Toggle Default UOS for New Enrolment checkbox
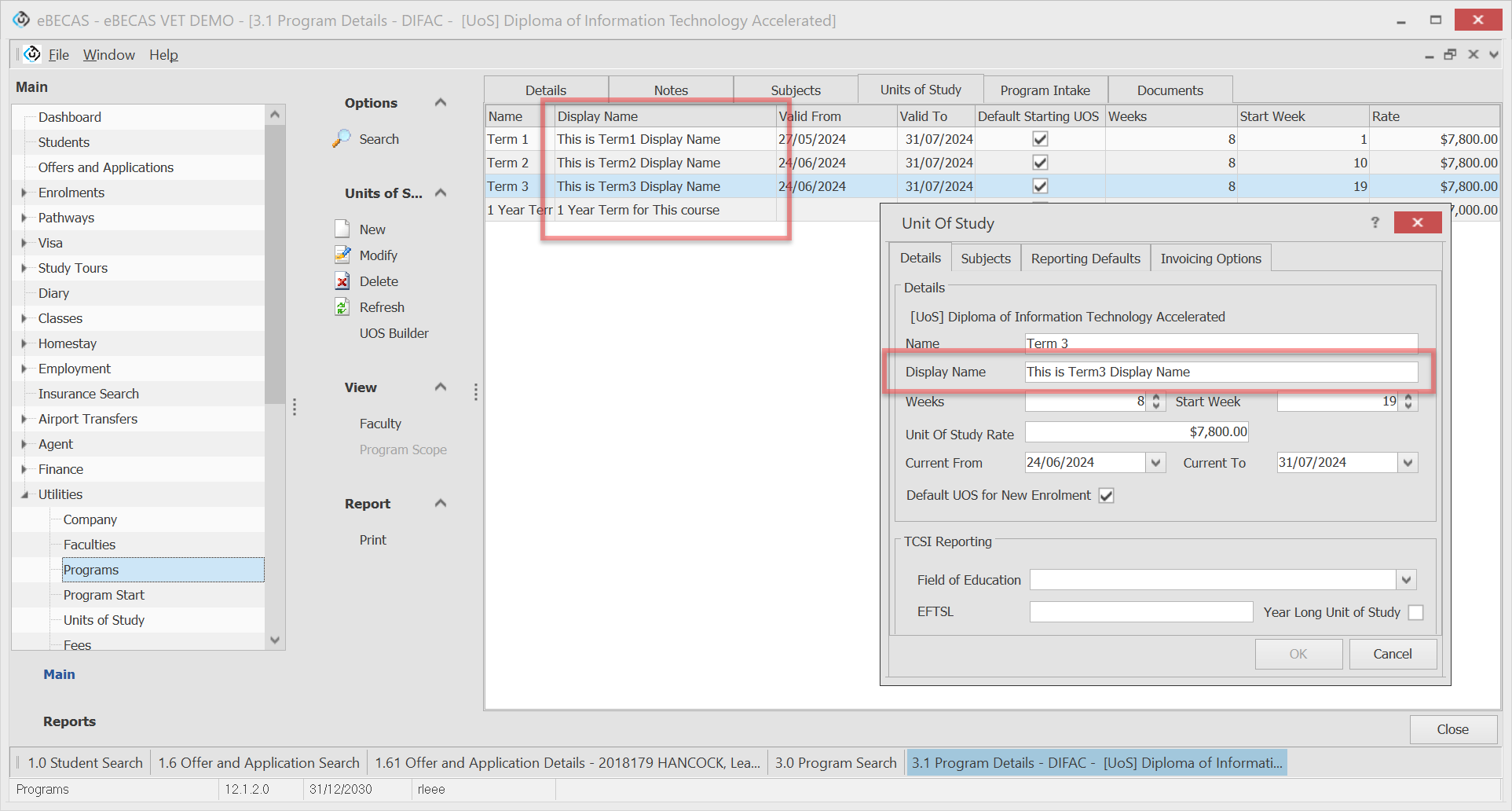This screenshot has height=811, width=1512. 1106,496
